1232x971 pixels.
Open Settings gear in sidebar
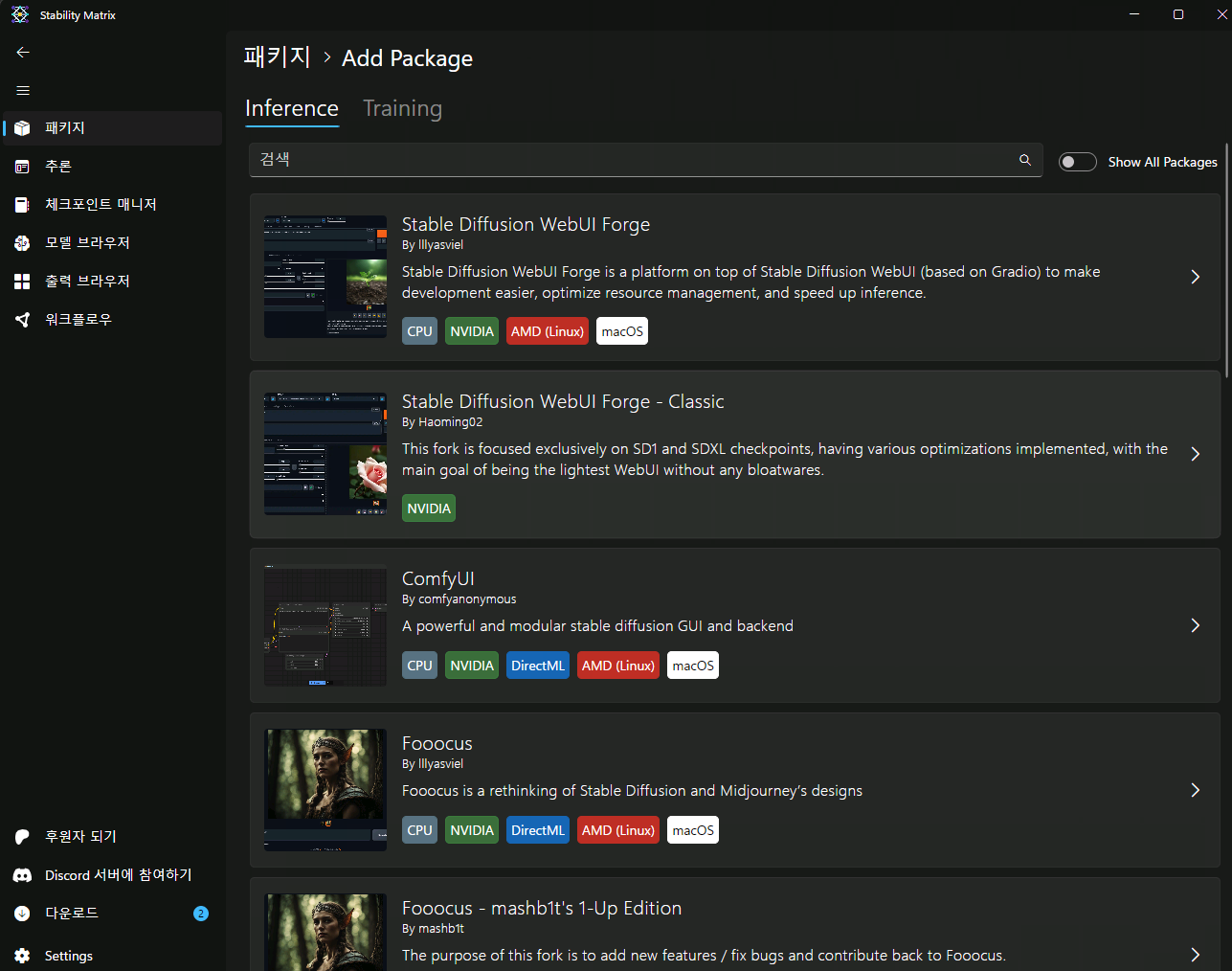[23, 956]
